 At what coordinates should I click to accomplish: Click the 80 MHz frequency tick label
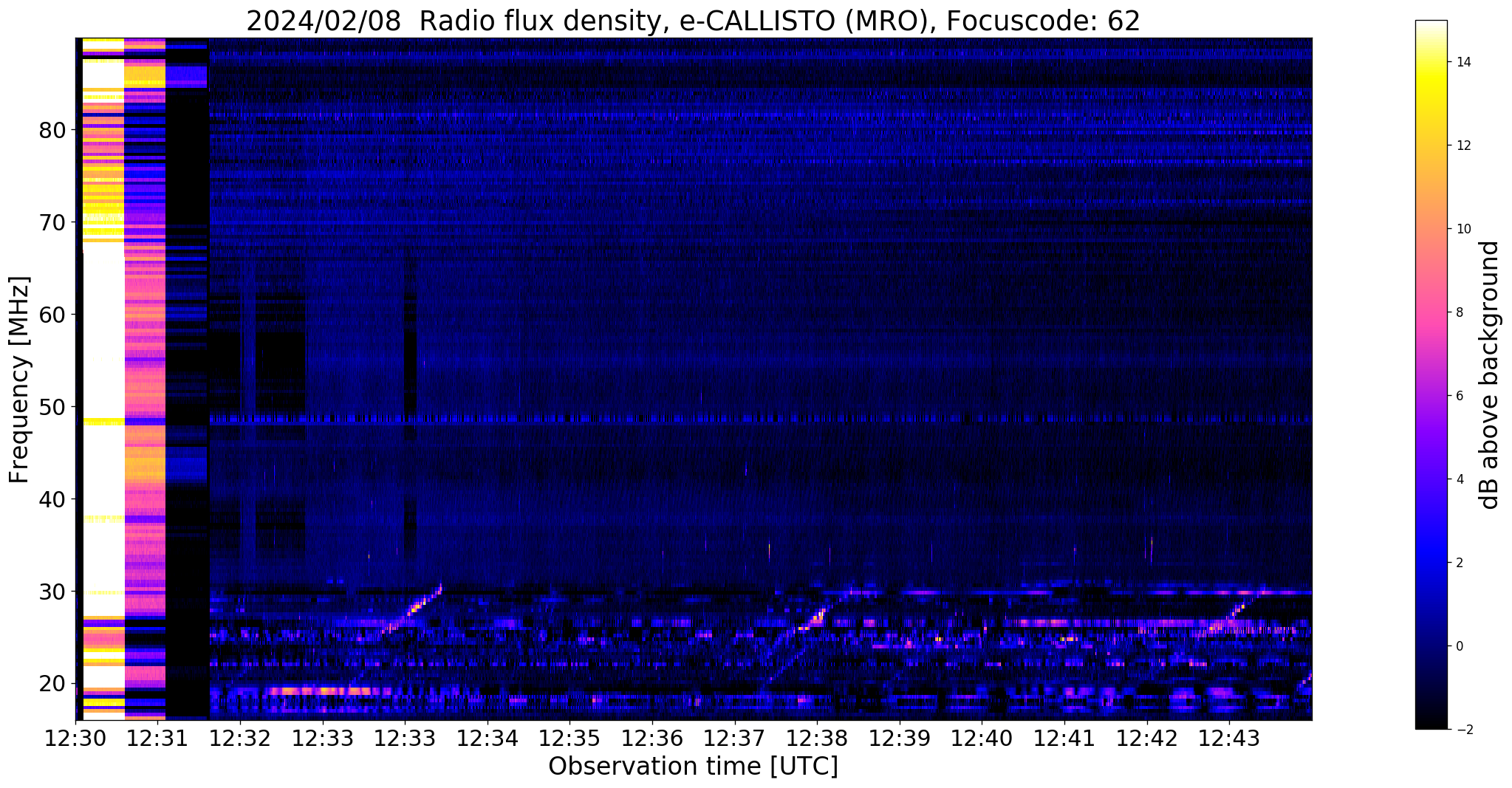[x=52, y=131]
